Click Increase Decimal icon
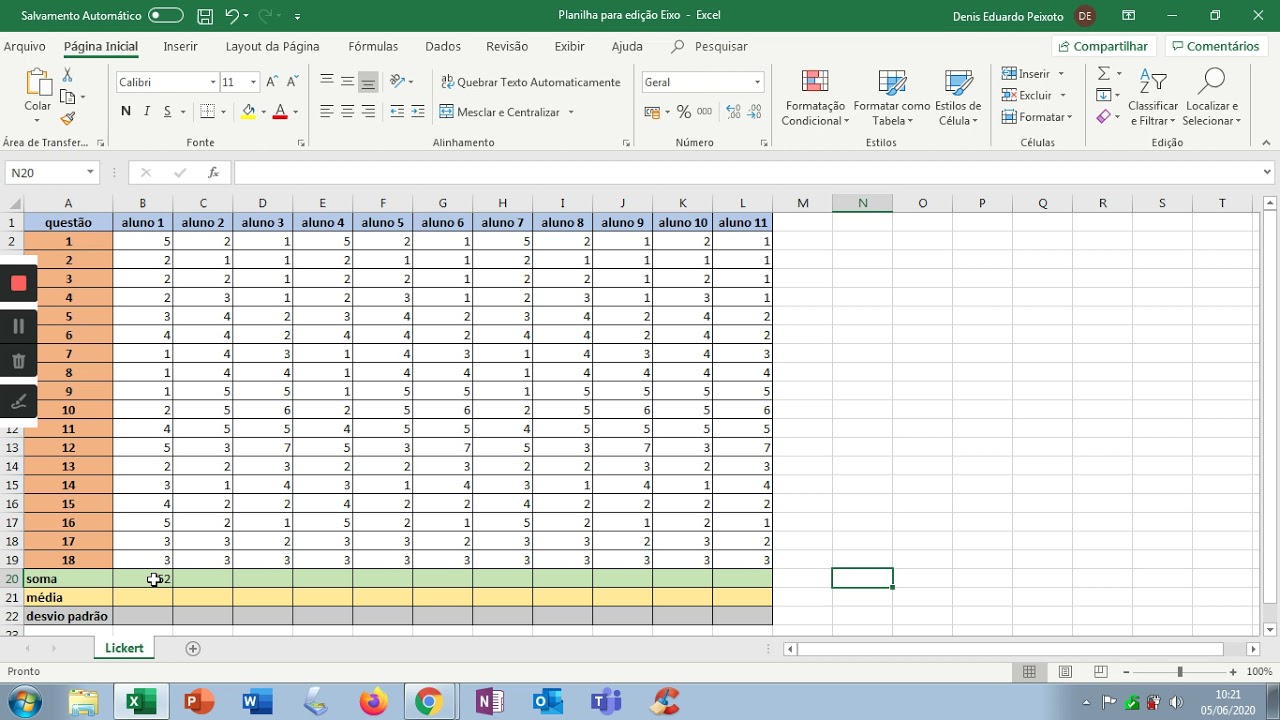Viewport: 1280px width, 720px height. click(x=734, y=112)
